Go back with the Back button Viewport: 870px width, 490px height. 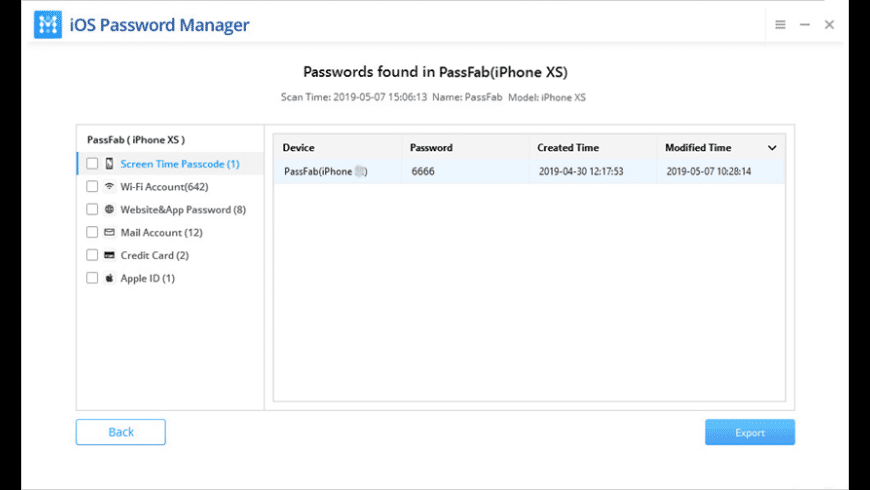pos(121,432)
